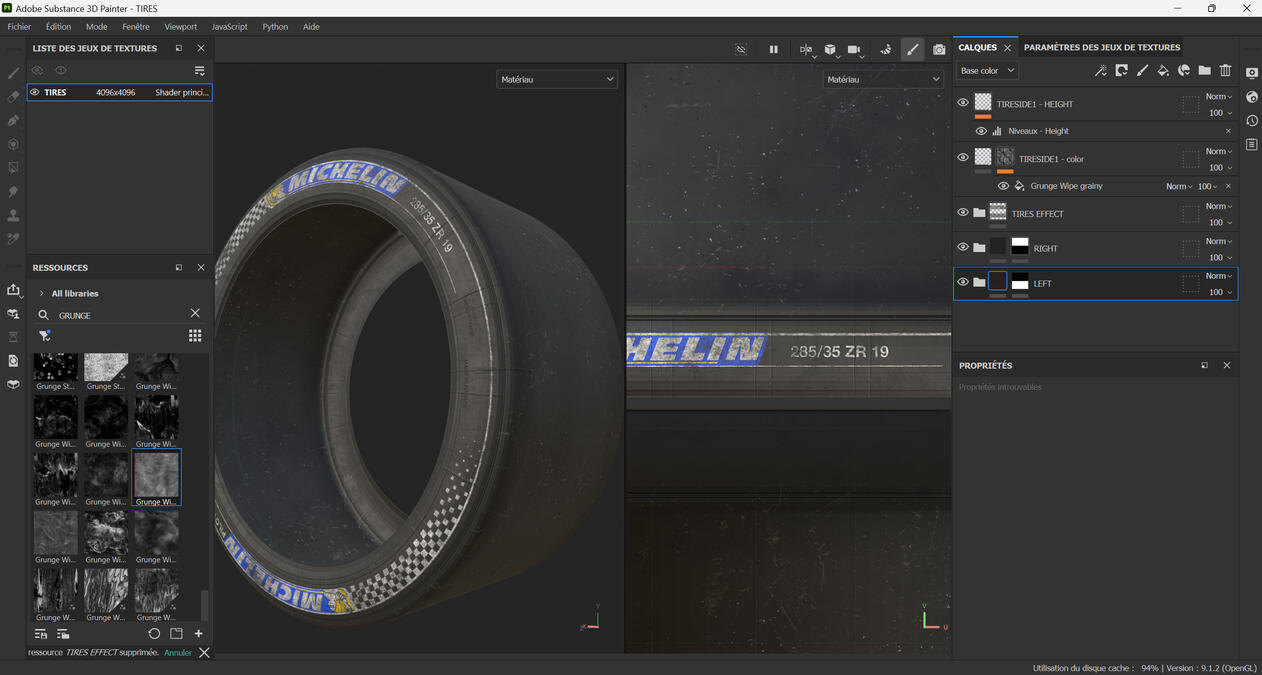This screenshot has width=1262, height=675.
Task: Add a fill layer in Calques panel
Action: tap(1163, 70)
